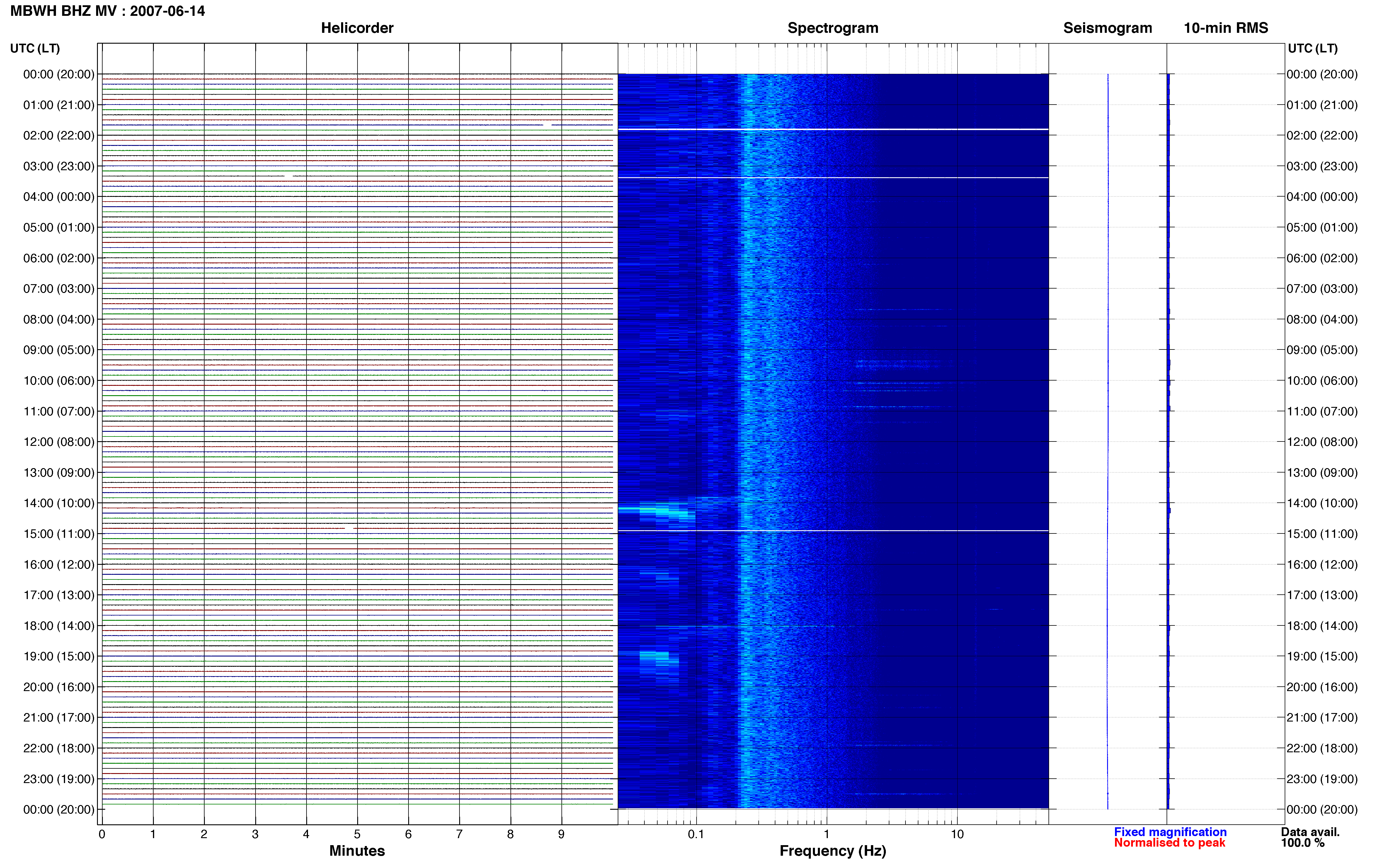Image resolution: width=1389 pixels, height=868 pixels.
Task: Click the Helicorder panel heading
Action: [357, 28]
